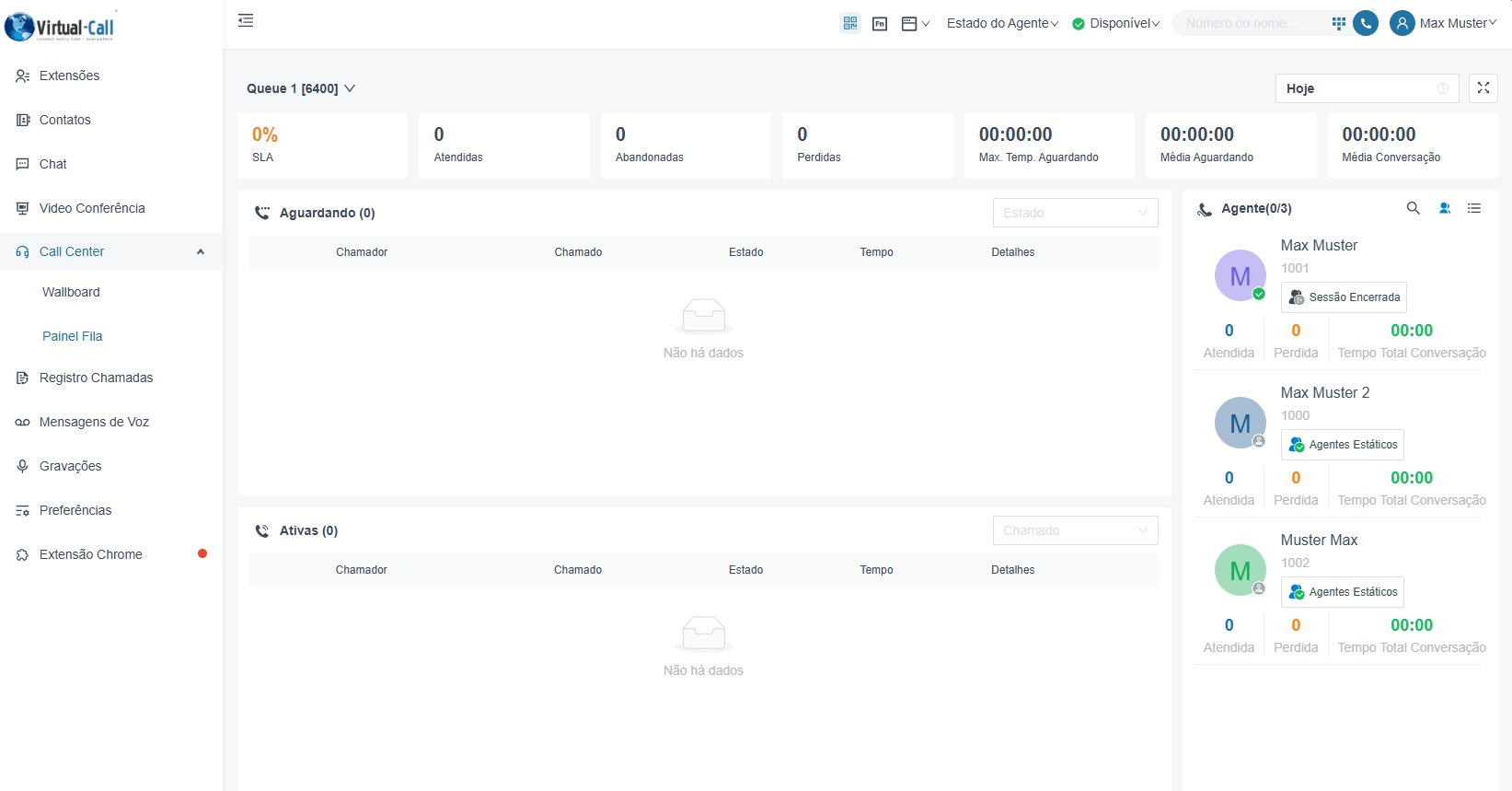Viewport: 1512px width, 791px height.
Task: Click the clock icon in Hoje field
Action: 1443,88
